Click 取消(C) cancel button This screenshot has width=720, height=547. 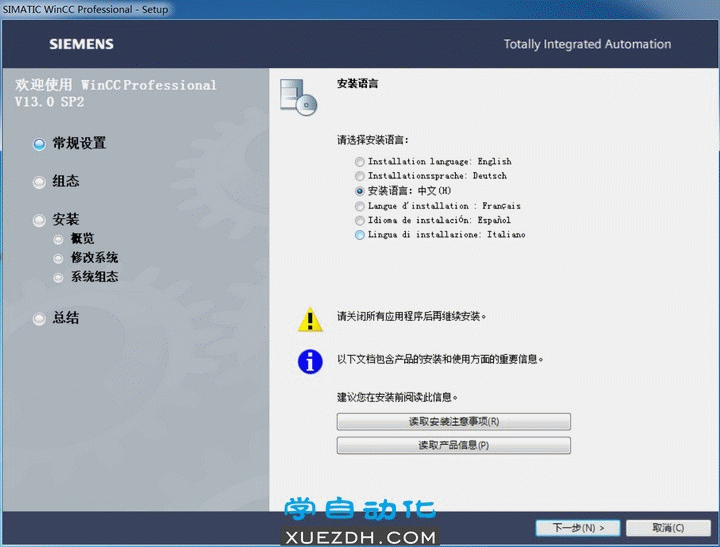pos(668,528)
